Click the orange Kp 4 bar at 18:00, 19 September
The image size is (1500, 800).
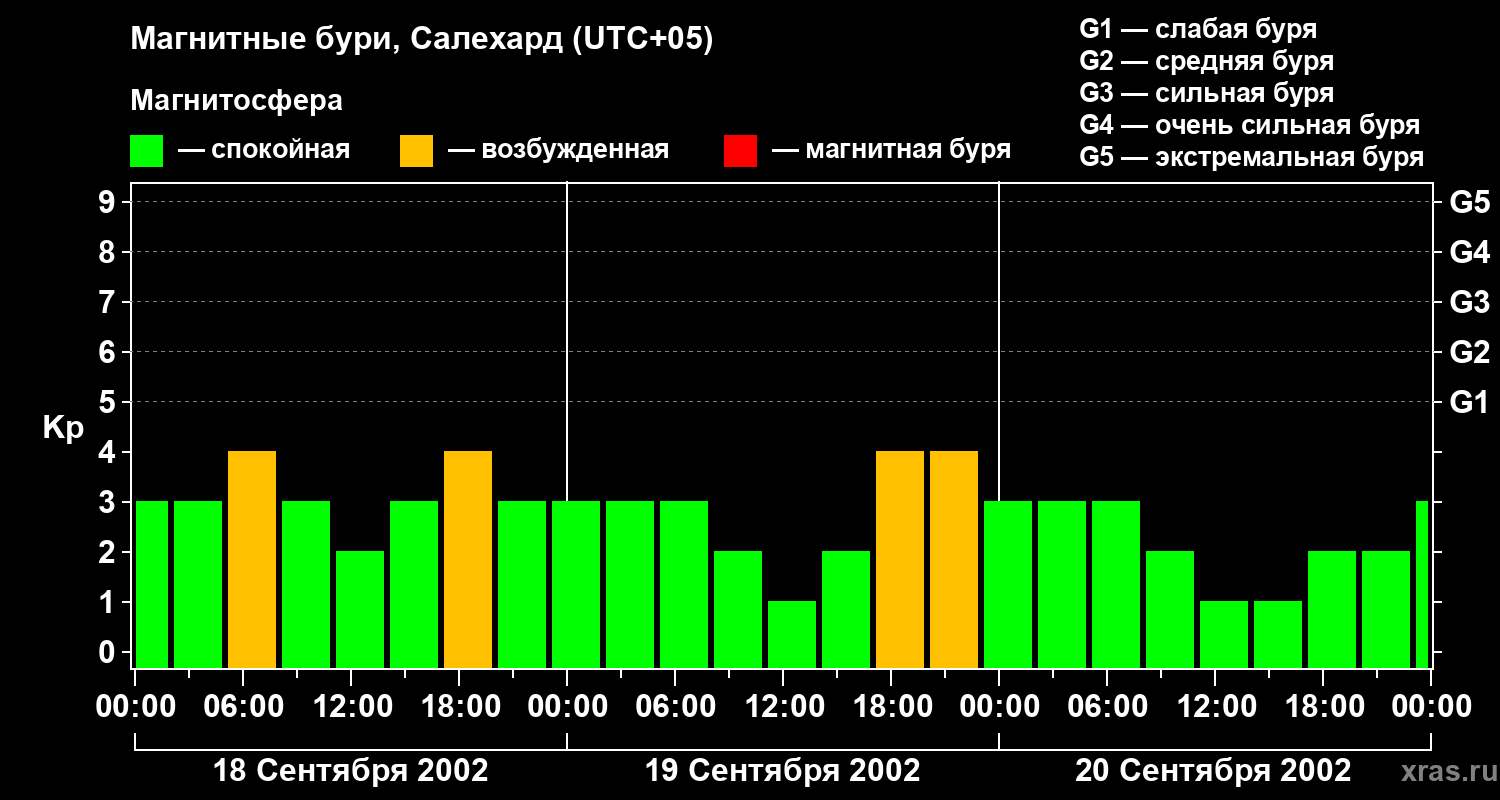pos(900,560)
